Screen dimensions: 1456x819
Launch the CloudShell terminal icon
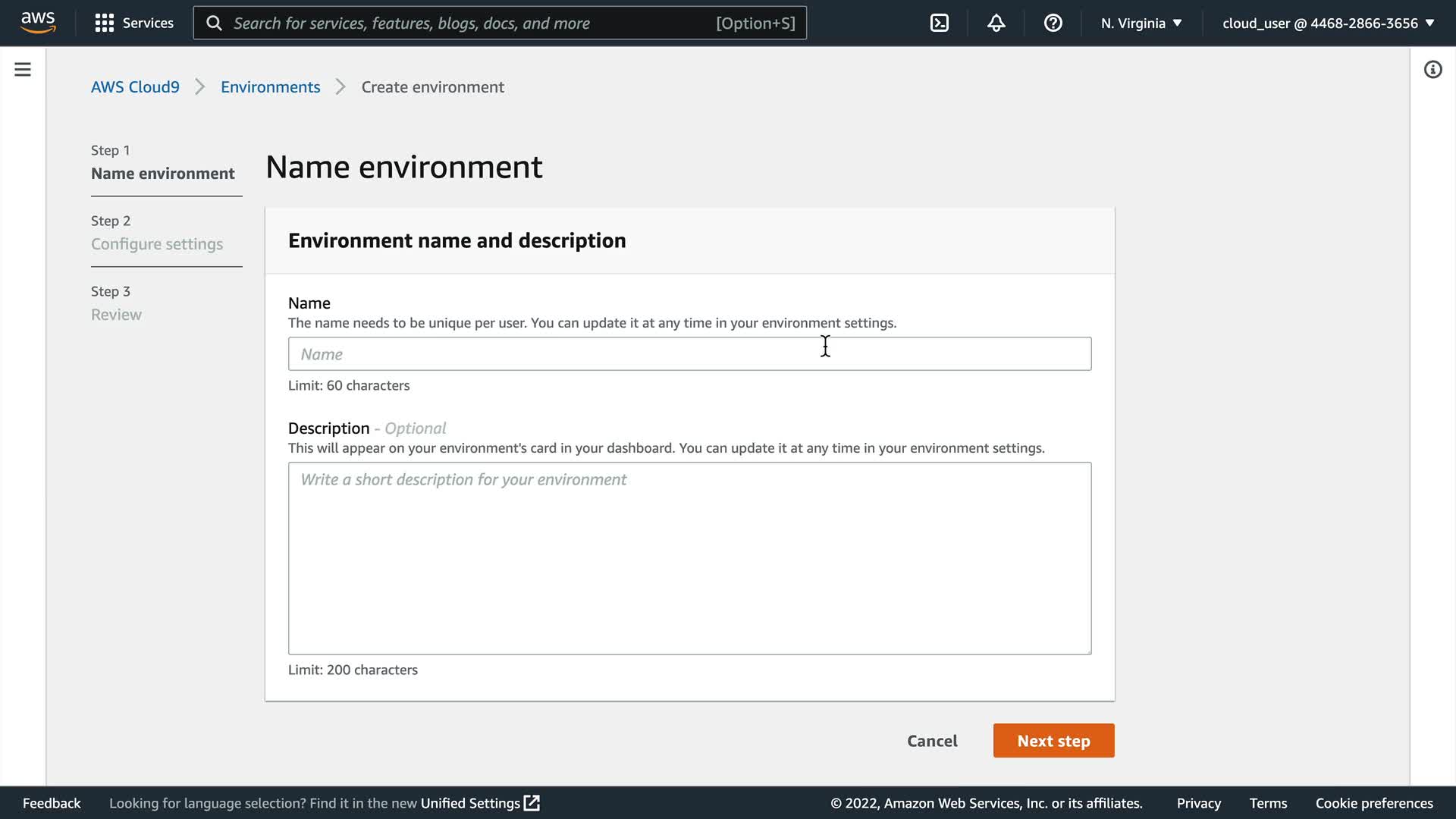(x=939, y=23)
